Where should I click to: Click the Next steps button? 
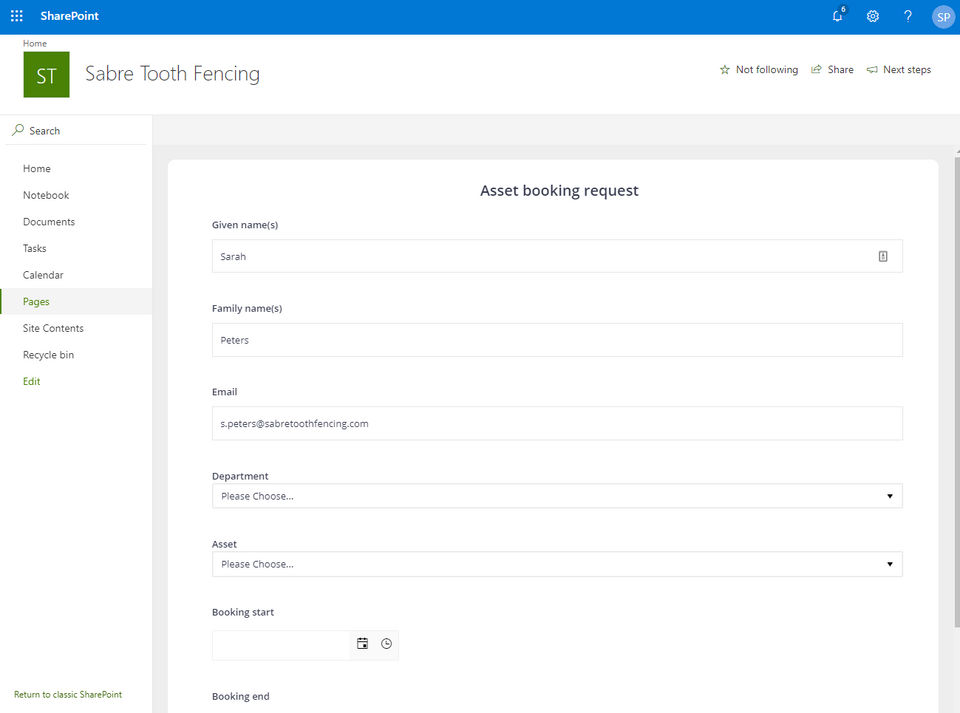tap(898, 70)
